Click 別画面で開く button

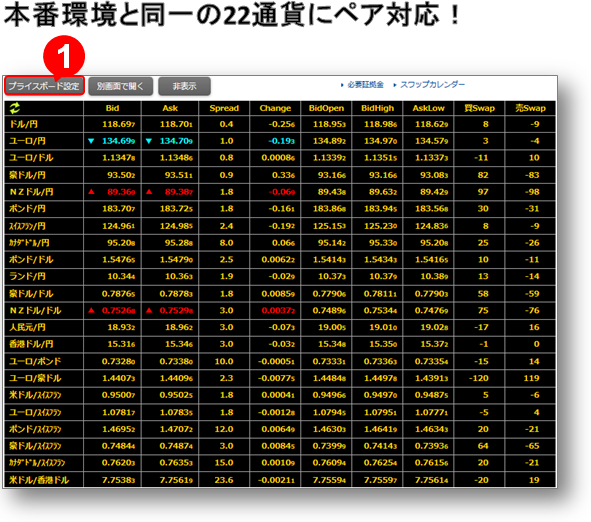[x=120, y=86]
